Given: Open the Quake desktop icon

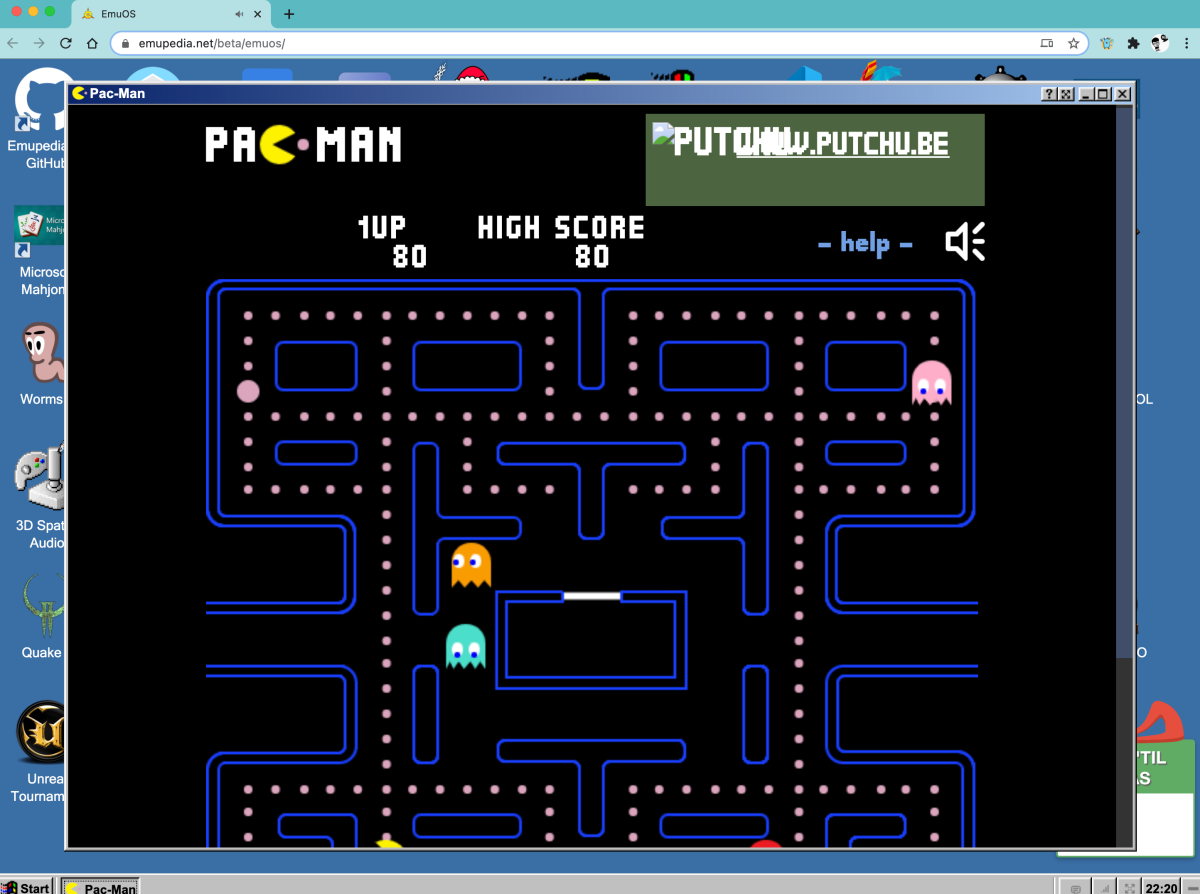Looking at the screenshot, I should pos(42,617).
